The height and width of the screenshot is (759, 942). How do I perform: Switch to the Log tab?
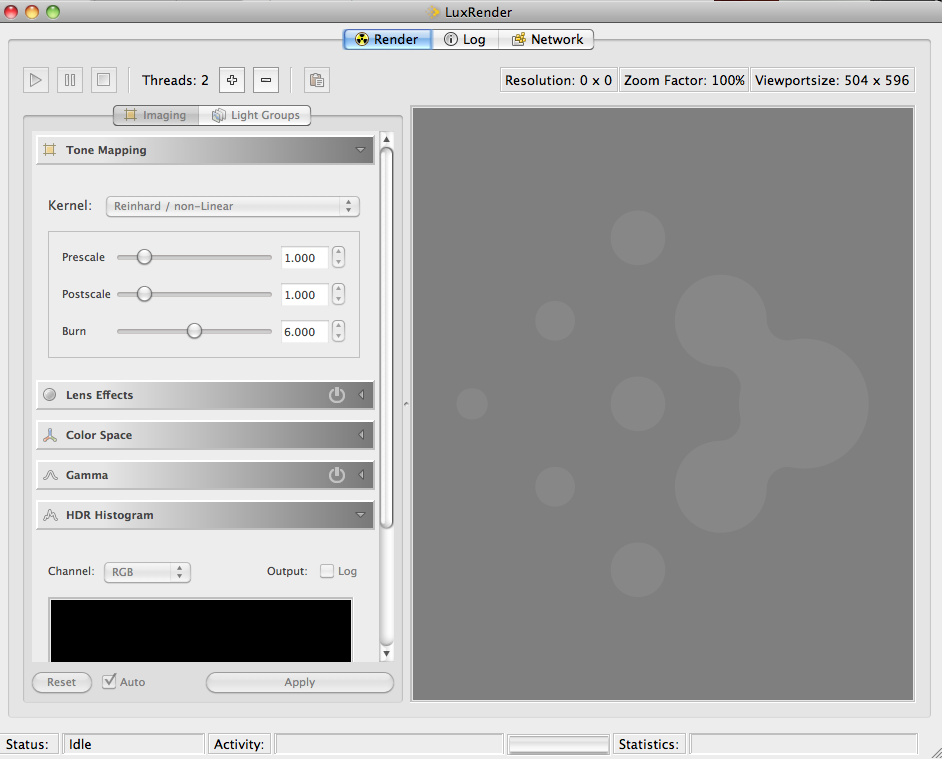click(464, 39)
